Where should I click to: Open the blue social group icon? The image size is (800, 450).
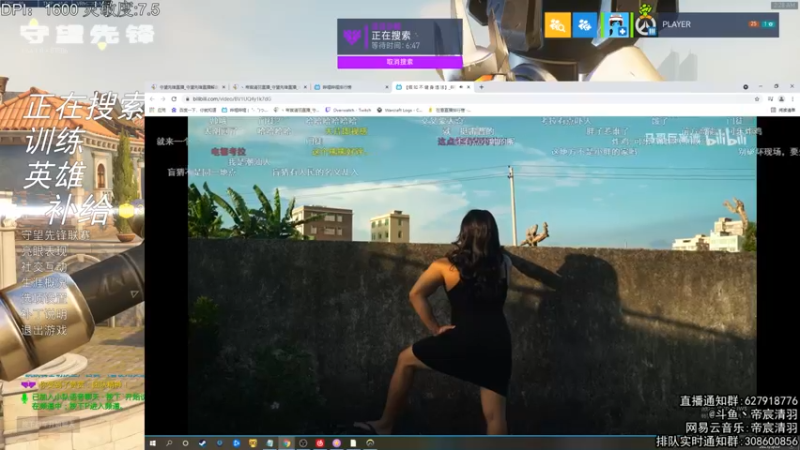tap(585, 24)
